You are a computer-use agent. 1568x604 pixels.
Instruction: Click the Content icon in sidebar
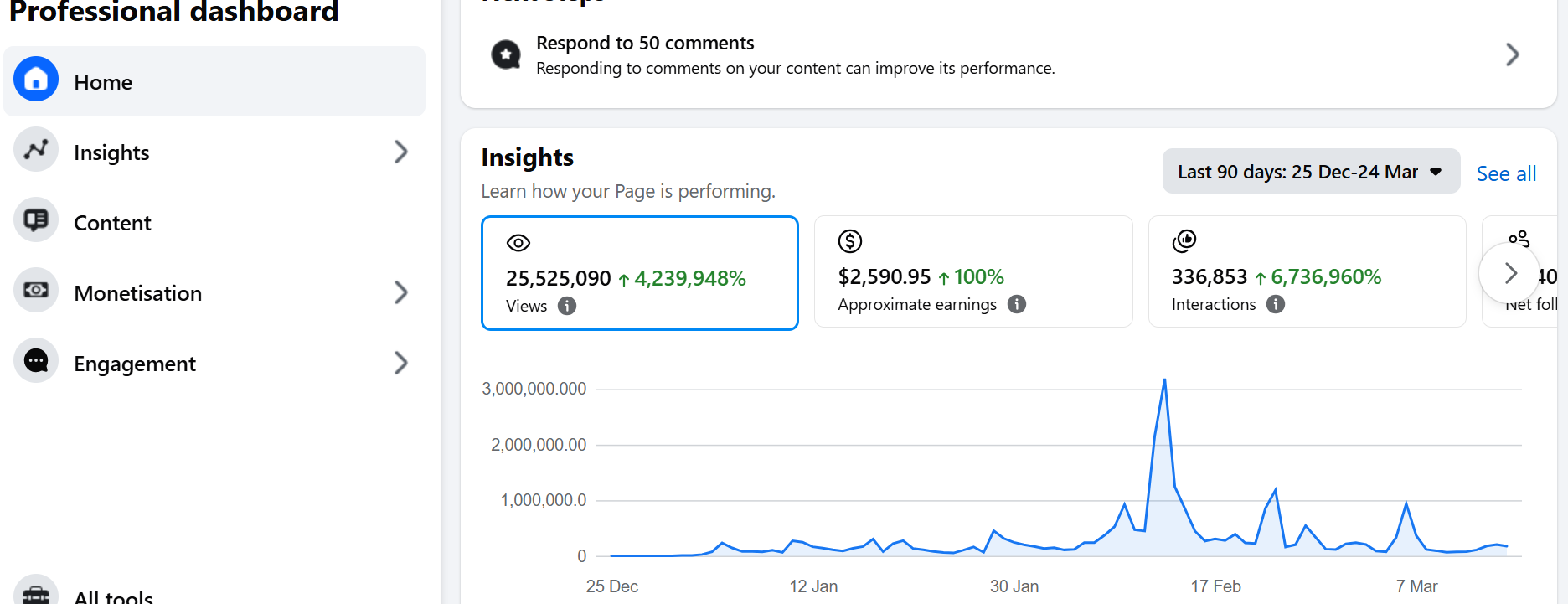click(36, 220)
